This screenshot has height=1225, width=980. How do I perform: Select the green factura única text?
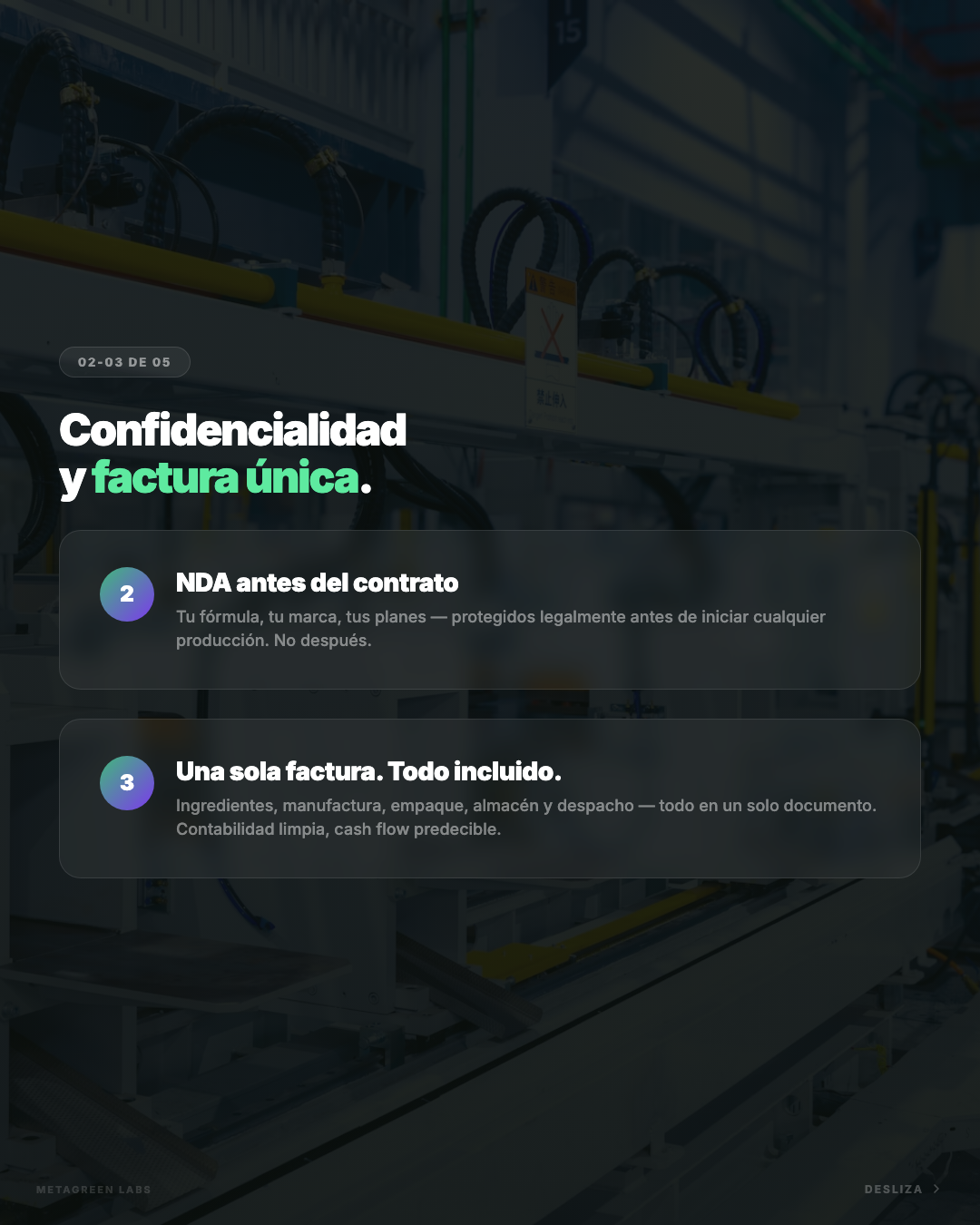click(226, 478)
